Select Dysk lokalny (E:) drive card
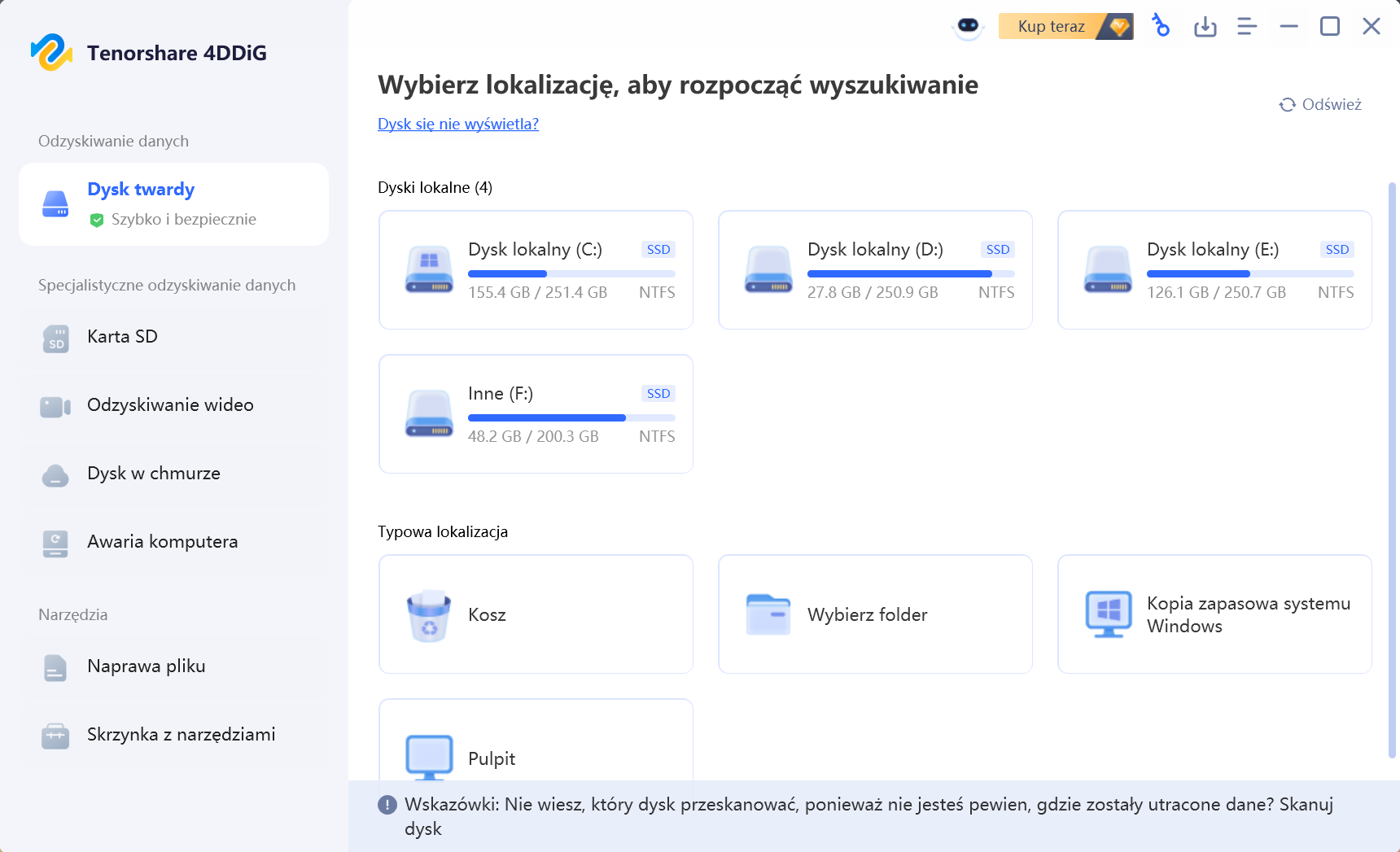The image size is (1400, 852). click(1214, 269)
